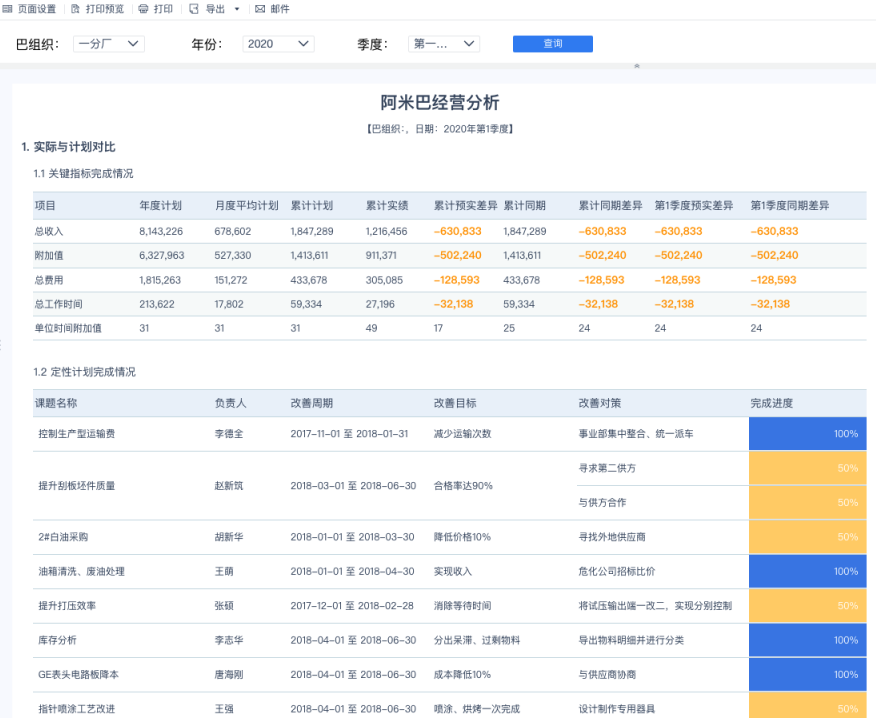Click the value 6,327,963 in 附加值 row
The height and width of the screenshot is (718, 876).
click(161, 255)
